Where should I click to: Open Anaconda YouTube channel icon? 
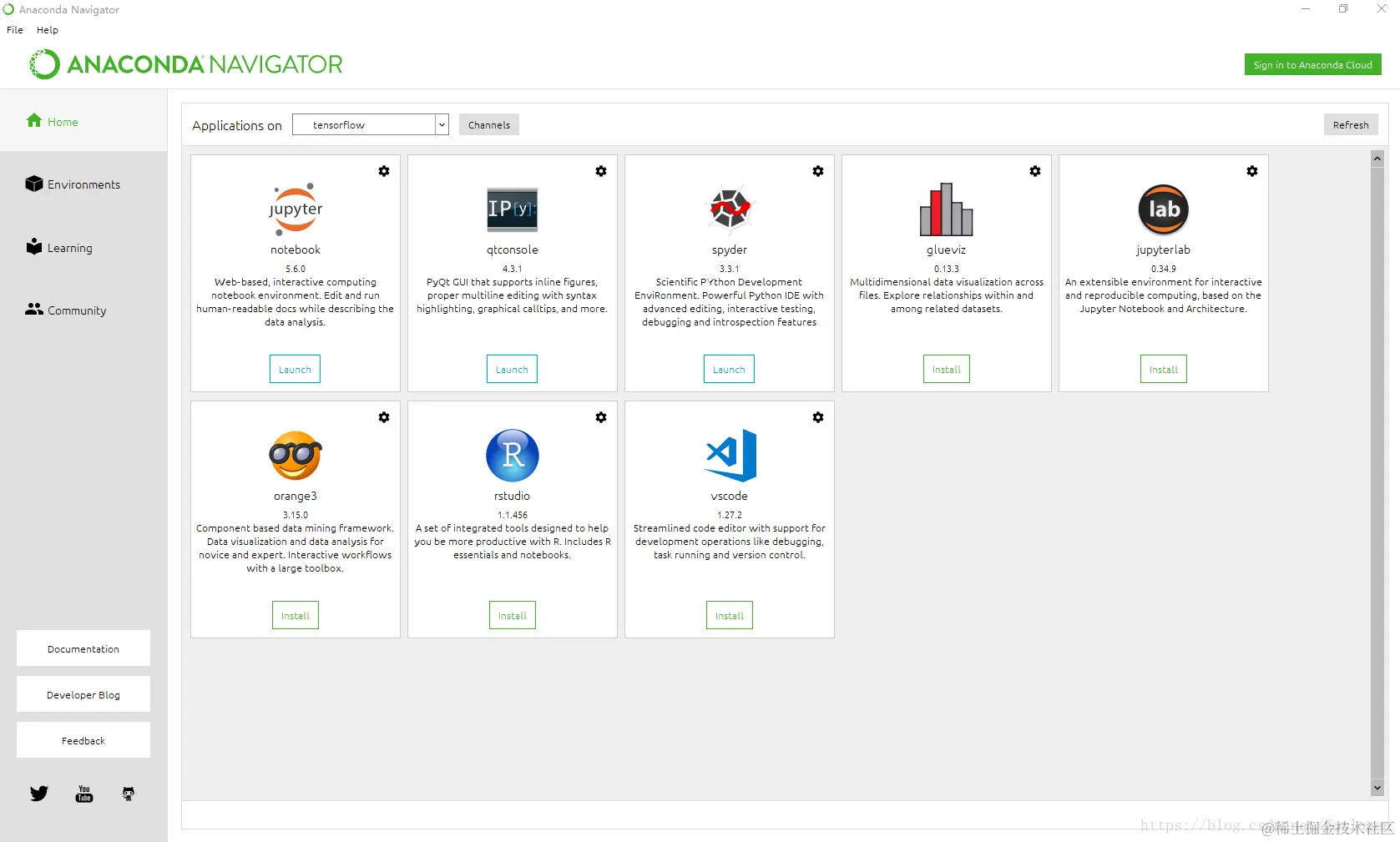(x=84, y=794)
